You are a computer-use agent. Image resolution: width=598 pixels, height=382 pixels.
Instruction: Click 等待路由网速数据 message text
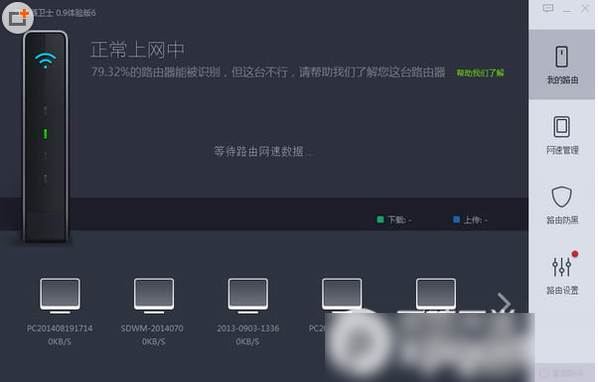(263, 151)
